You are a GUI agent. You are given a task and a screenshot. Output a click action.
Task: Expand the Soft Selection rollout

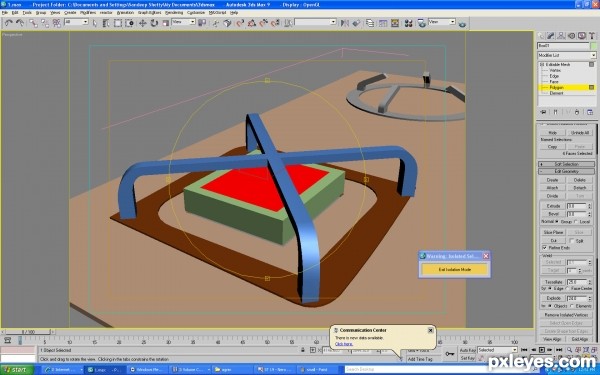(567, 164)
